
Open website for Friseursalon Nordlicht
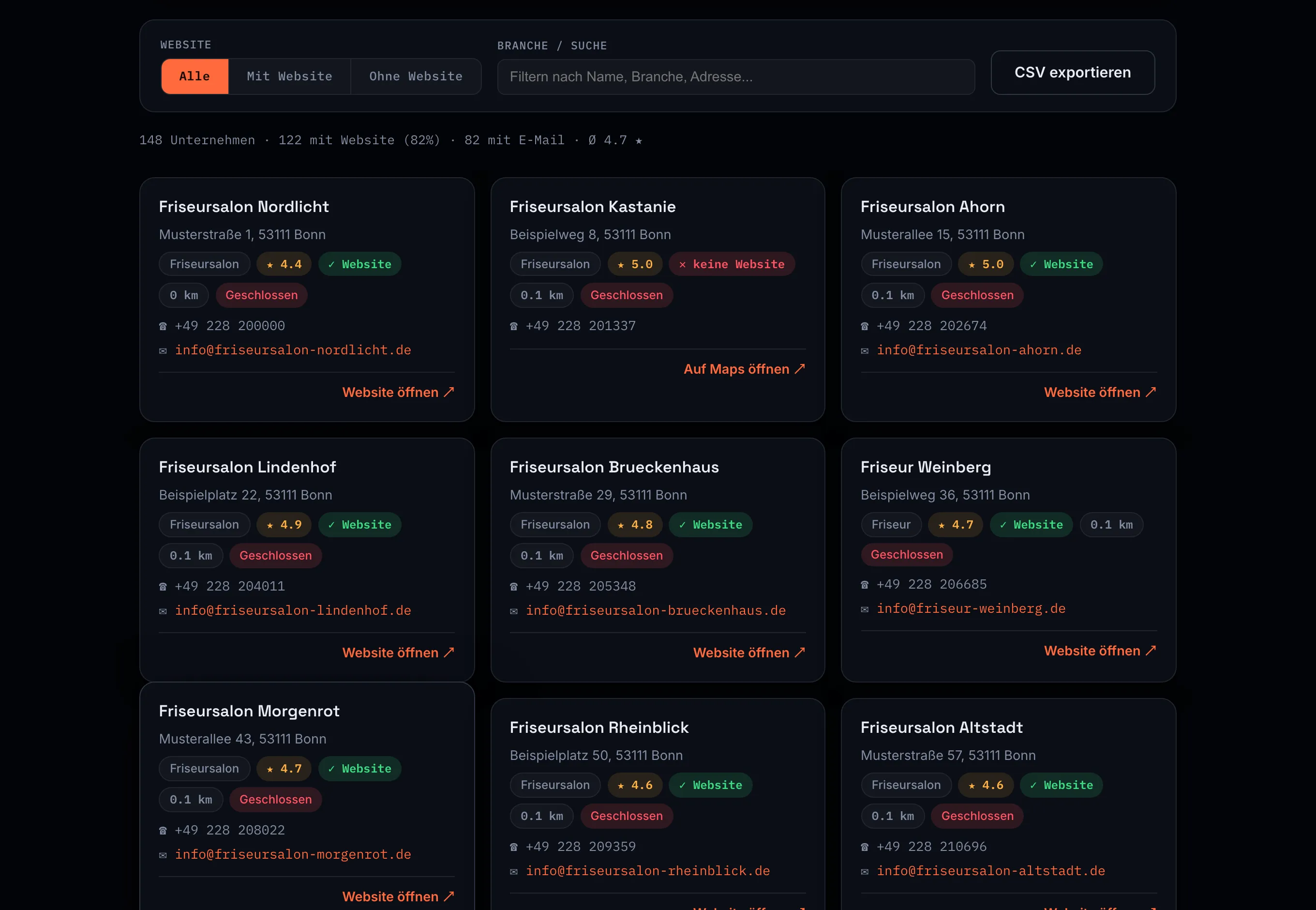point(398,392)
